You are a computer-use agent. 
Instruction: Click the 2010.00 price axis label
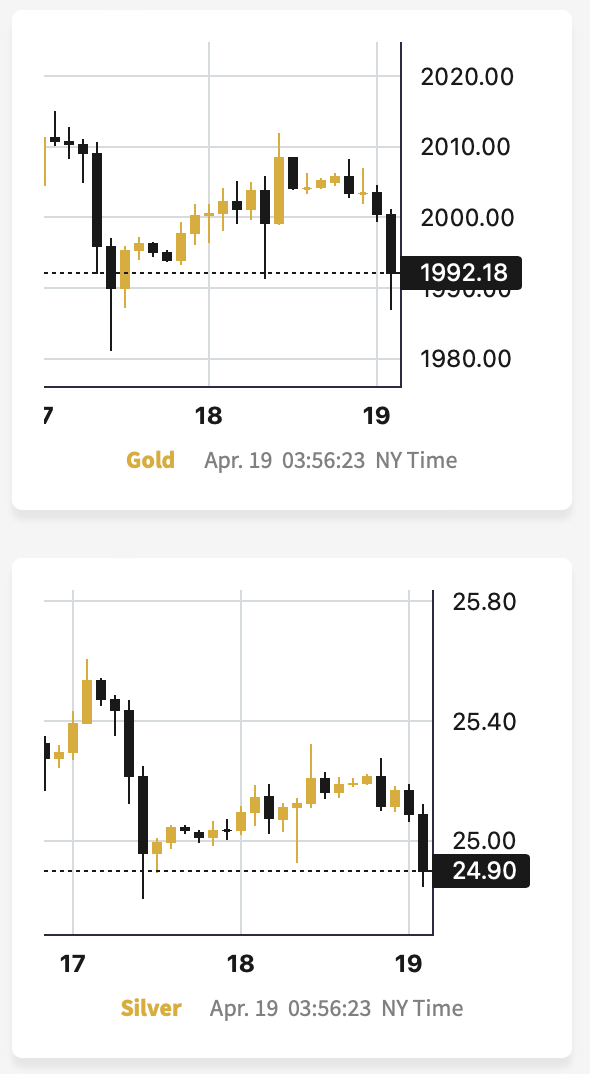pos(466,147)
